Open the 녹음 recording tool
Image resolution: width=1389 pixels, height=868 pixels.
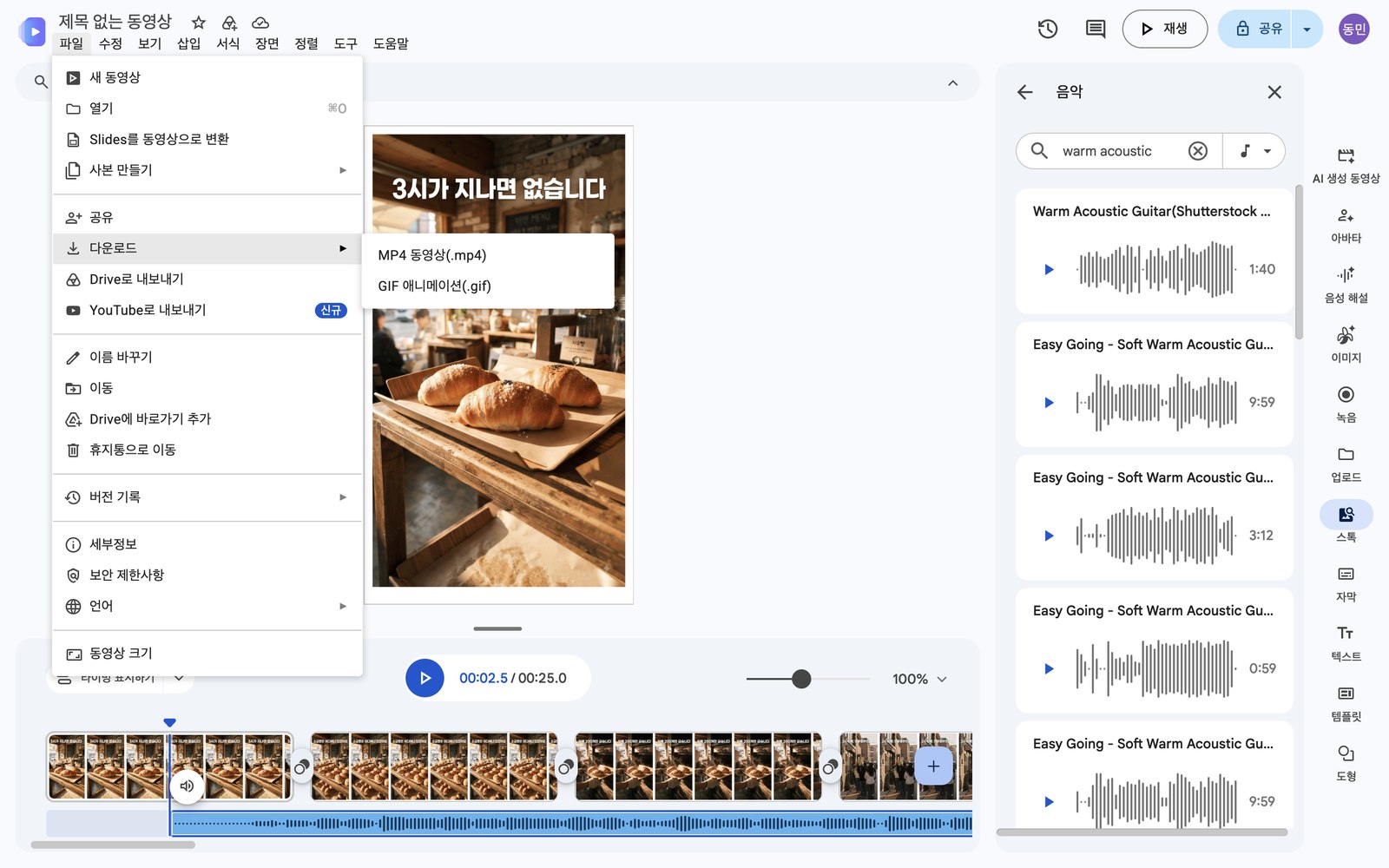(x=1346, y=404)
